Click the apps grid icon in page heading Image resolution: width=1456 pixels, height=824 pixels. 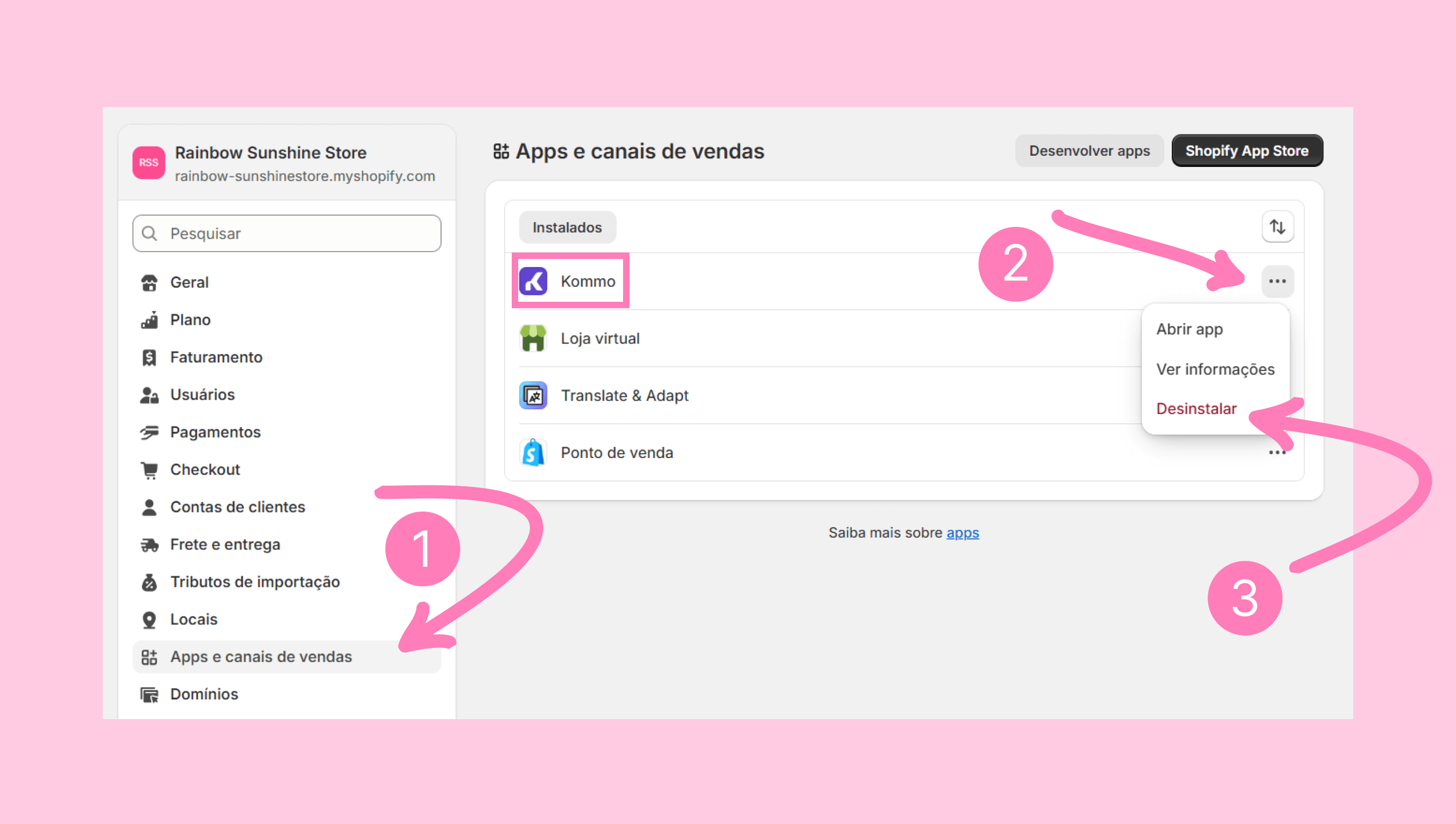[501, 151]
